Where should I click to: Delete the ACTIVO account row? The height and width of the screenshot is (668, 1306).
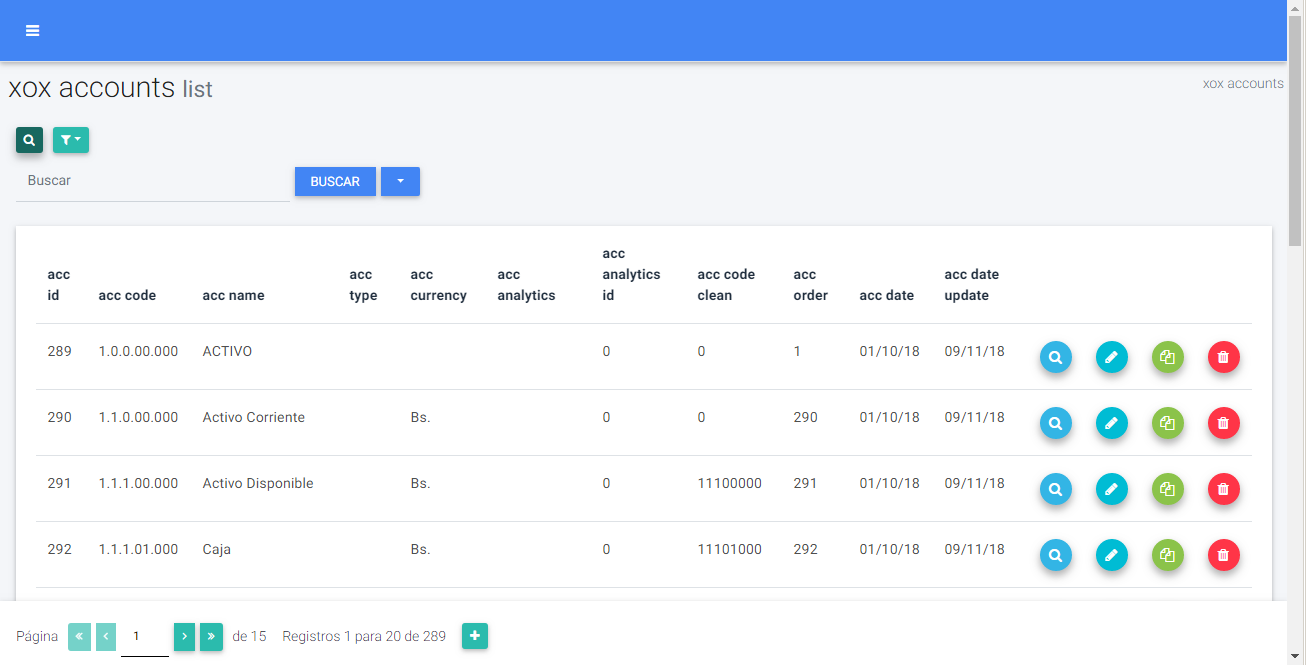pyautogui.click(x=1223, y=357)
